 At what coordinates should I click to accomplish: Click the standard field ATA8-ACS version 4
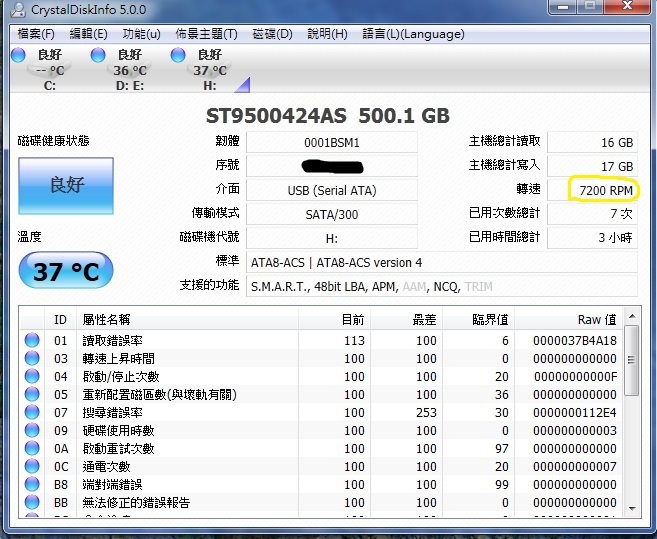tap(442, 263)
